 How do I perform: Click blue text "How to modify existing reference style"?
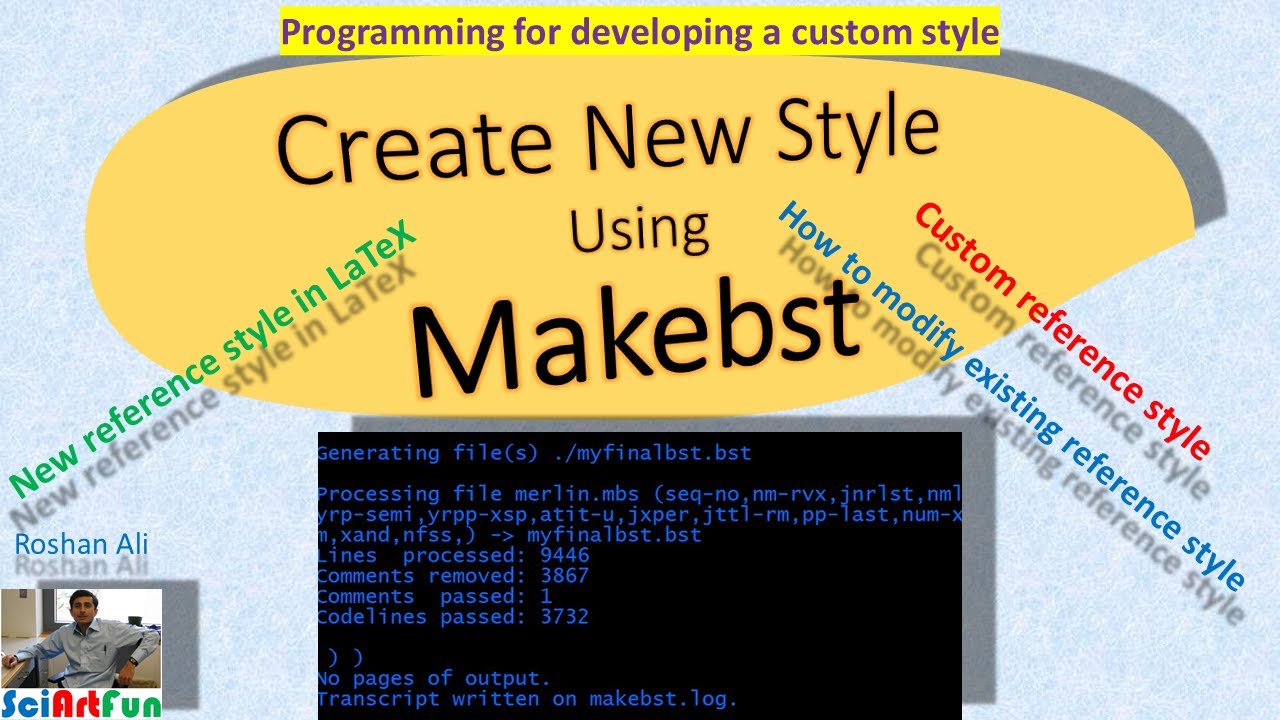(1011, 396)
